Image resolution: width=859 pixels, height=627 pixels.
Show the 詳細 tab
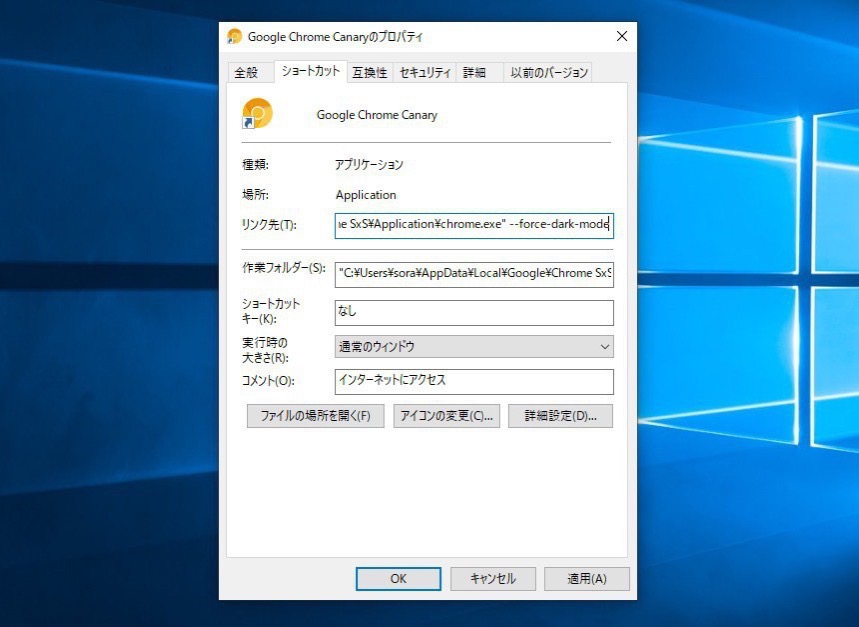tap(474, 72)
